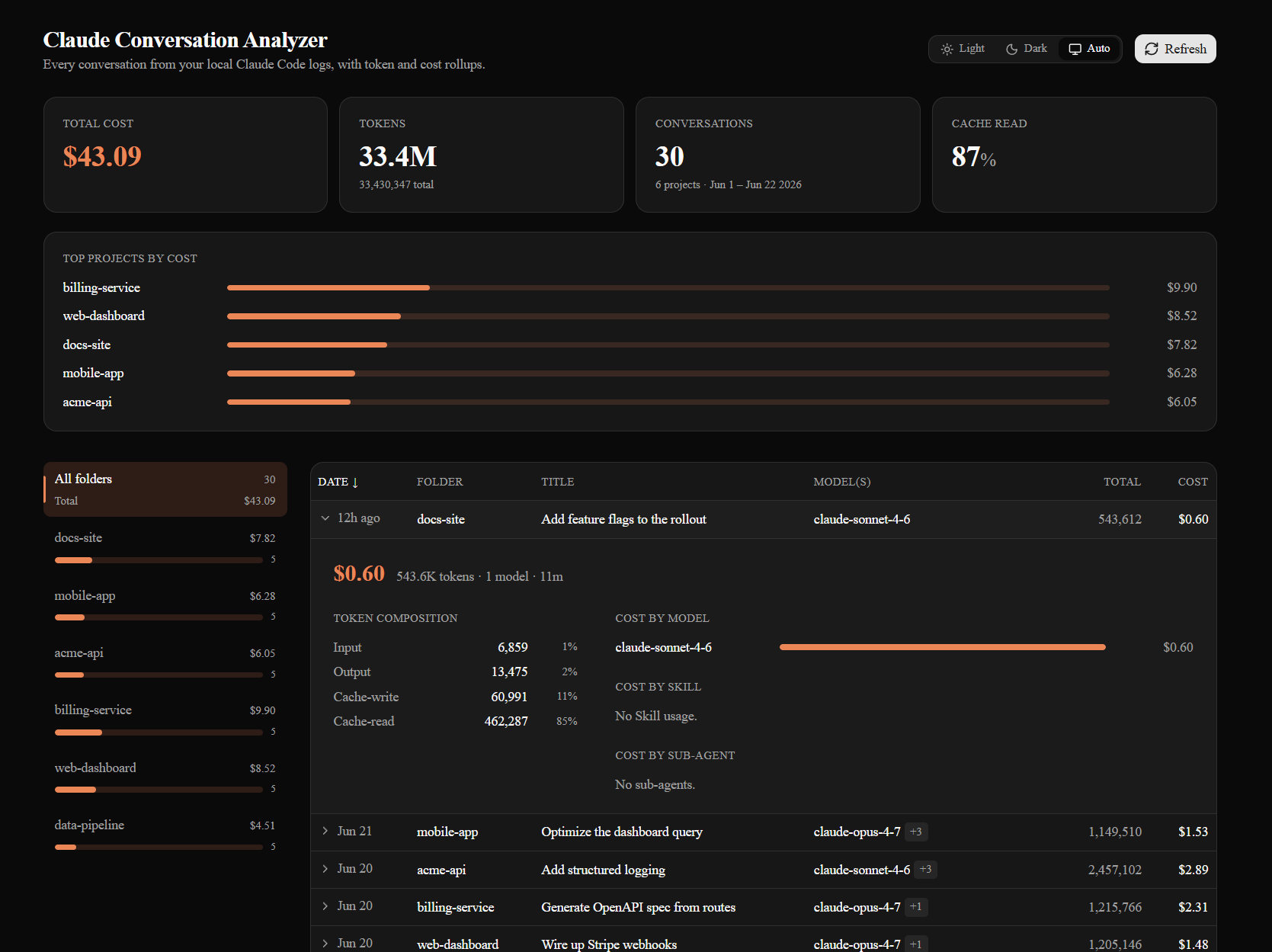The height and width of the screenshot is (952, 1272).
Task: Click the monitor icon for Auto theme
Action: click(x=1075, y=49)
